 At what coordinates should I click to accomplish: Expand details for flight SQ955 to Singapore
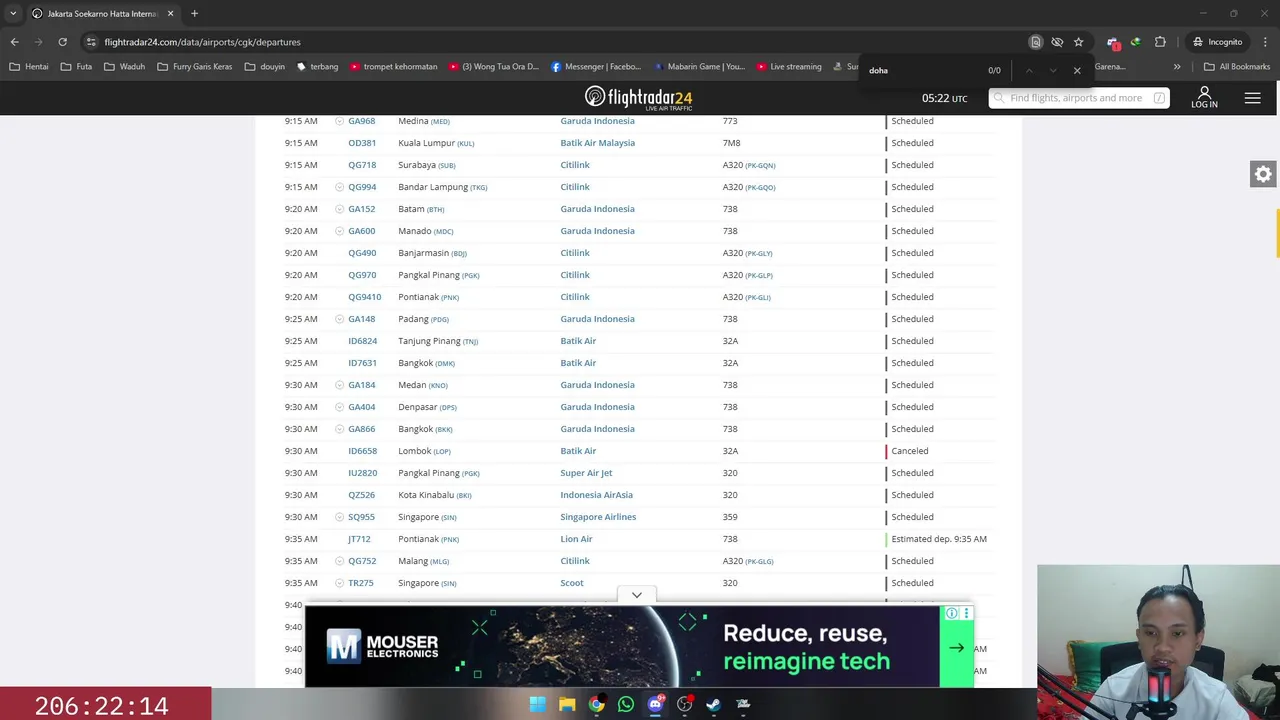(x=339, y=517)
